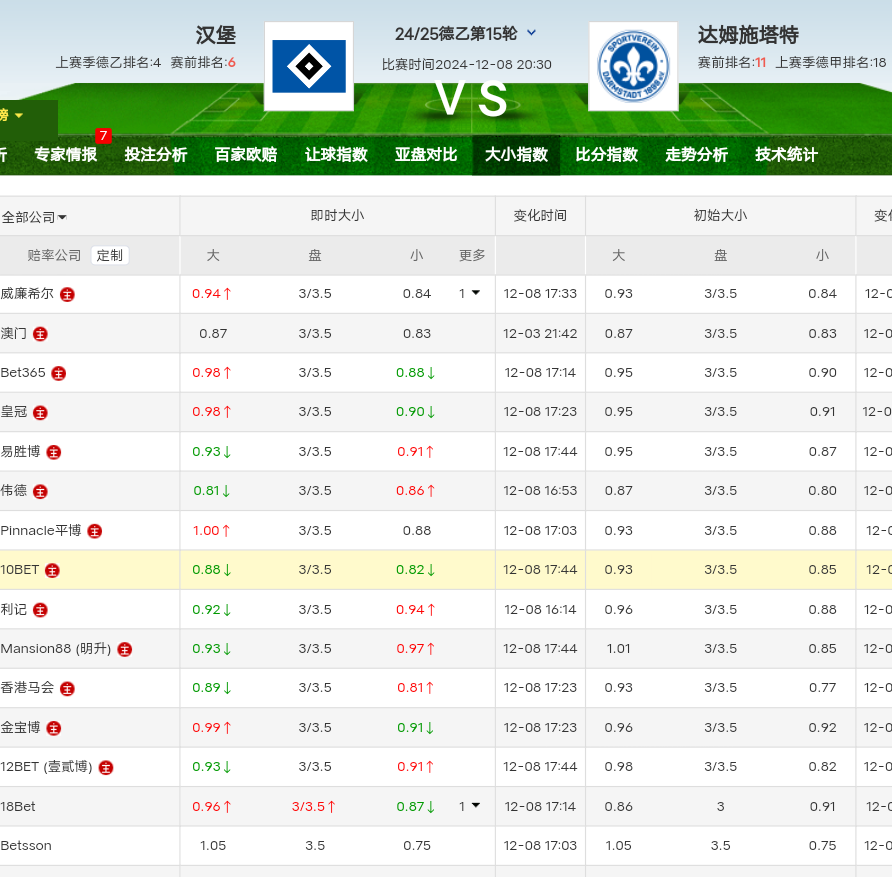Expand more odds for 威廉希尔 row
This screenshot has width=892, height=877.
click(469, 293)
